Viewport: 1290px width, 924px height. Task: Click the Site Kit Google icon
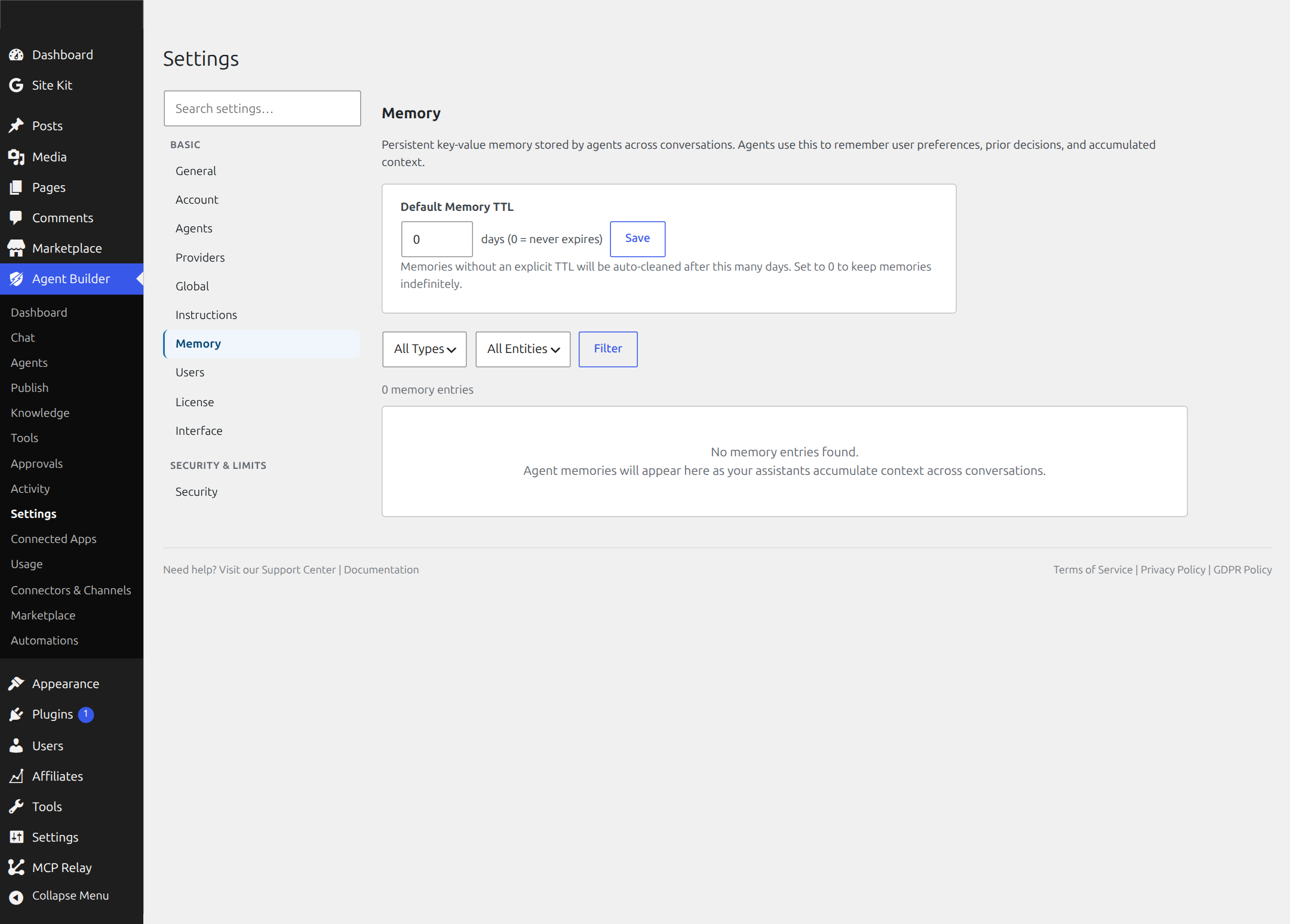tap(16, 85)
